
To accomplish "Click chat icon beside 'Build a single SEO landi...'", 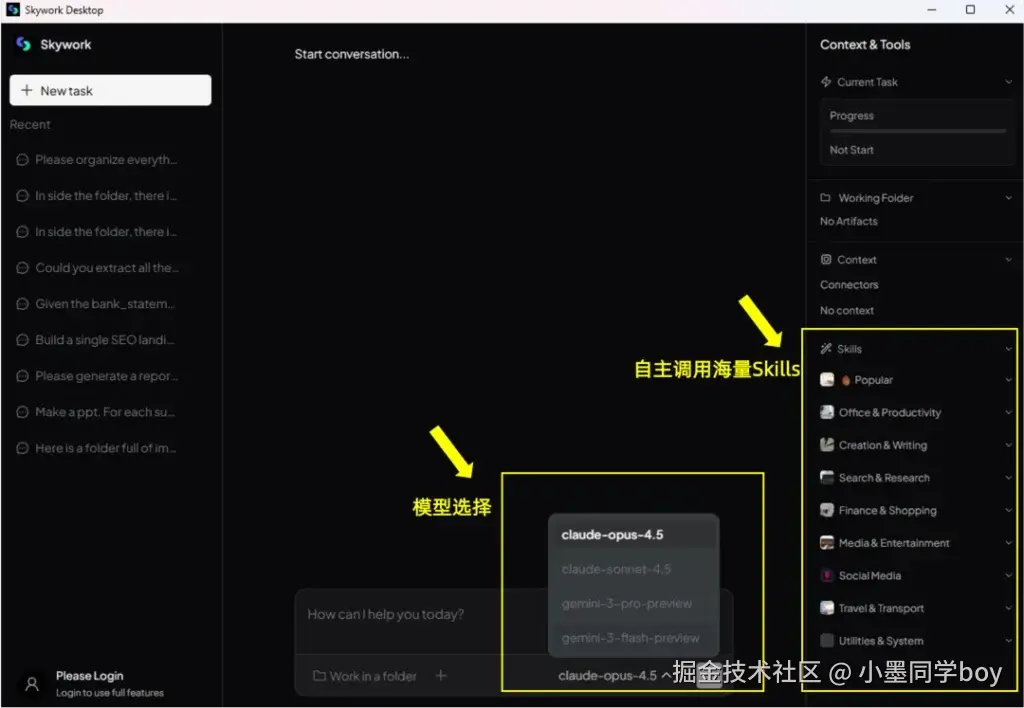I will [22, 340].
